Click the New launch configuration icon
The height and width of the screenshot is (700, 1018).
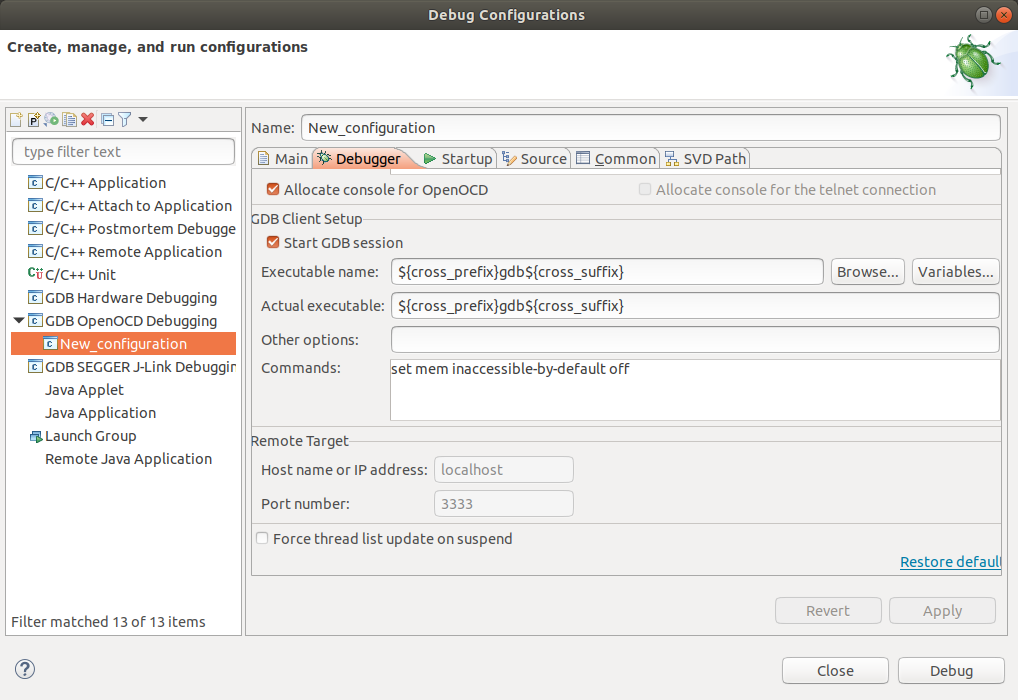[x=16, y=119]
